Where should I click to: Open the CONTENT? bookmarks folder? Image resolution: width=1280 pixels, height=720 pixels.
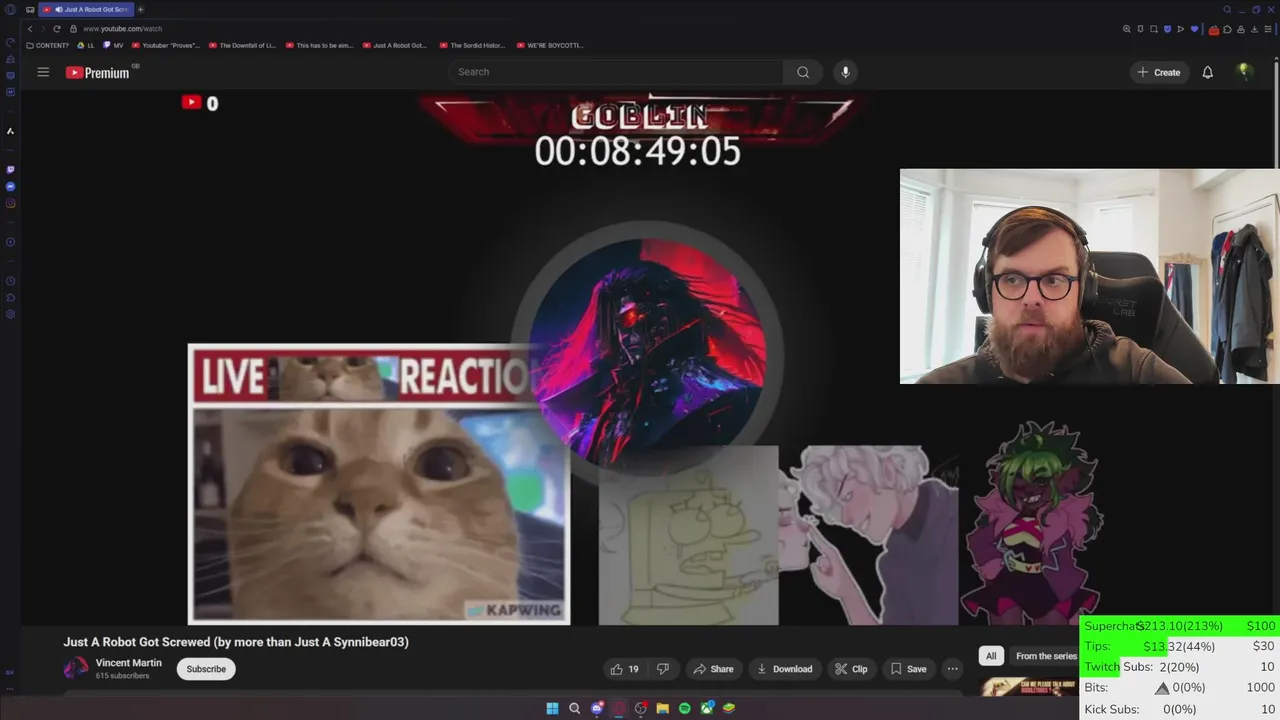coord(47,45)
